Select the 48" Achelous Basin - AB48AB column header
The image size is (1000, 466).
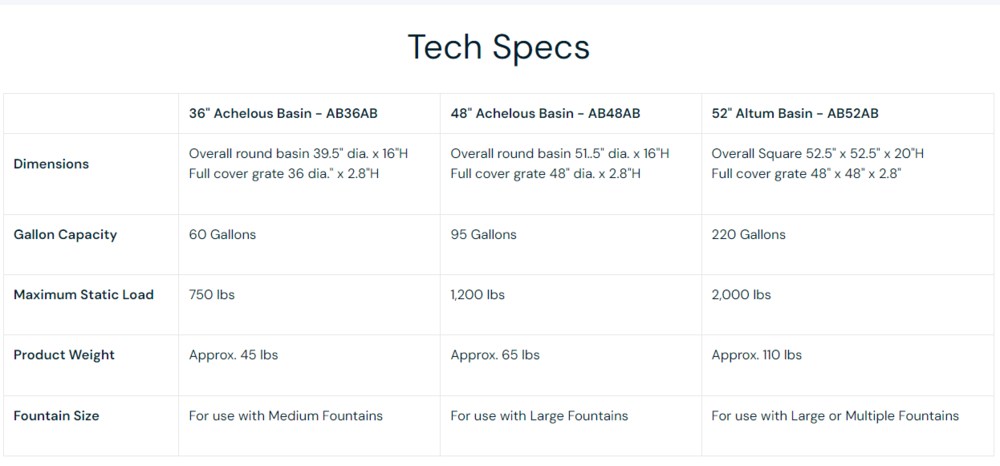click(x=545, y=113)
